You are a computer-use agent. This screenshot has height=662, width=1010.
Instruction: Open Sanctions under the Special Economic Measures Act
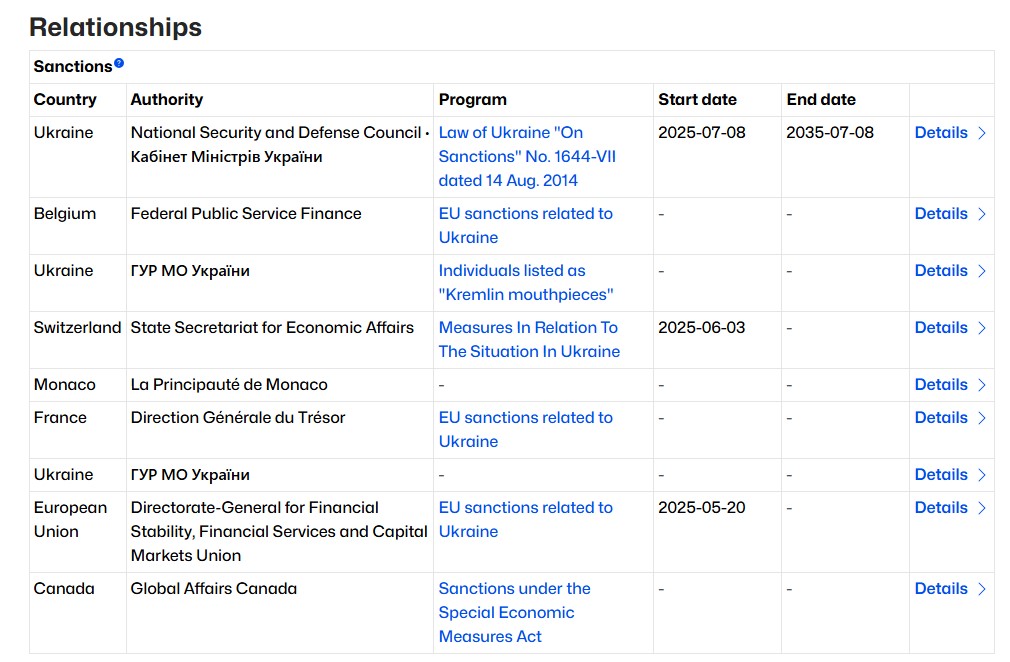pos(515,612)
